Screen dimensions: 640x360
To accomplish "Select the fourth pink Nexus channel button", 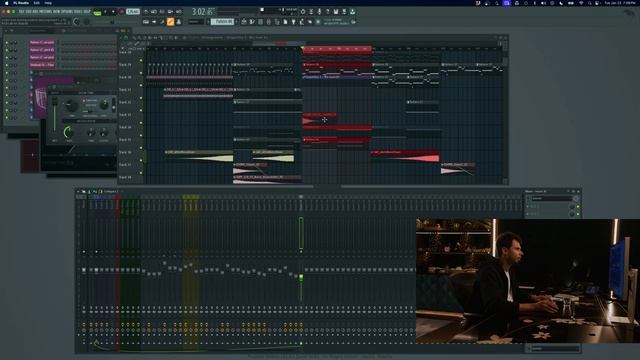I will point(42,65).
